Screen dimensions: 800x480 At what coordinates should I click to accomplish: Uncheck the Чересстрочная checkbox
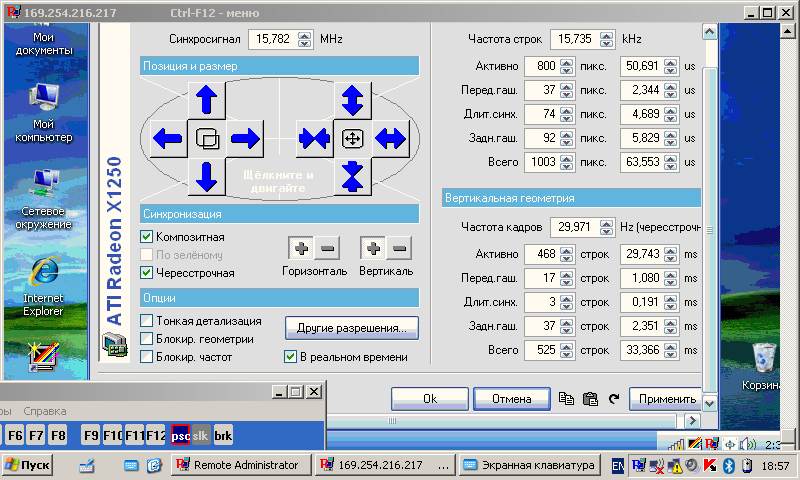click(x=147, y=272)
